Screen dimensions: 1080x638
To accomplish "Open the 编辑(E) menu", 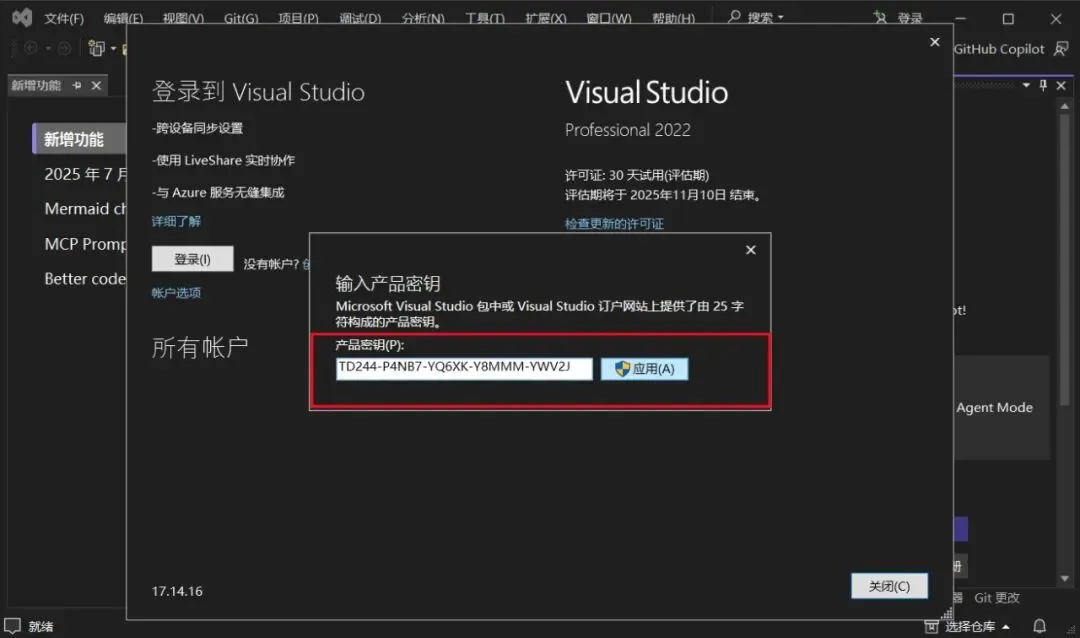I will pyautogui.click(x=123, y=19).
